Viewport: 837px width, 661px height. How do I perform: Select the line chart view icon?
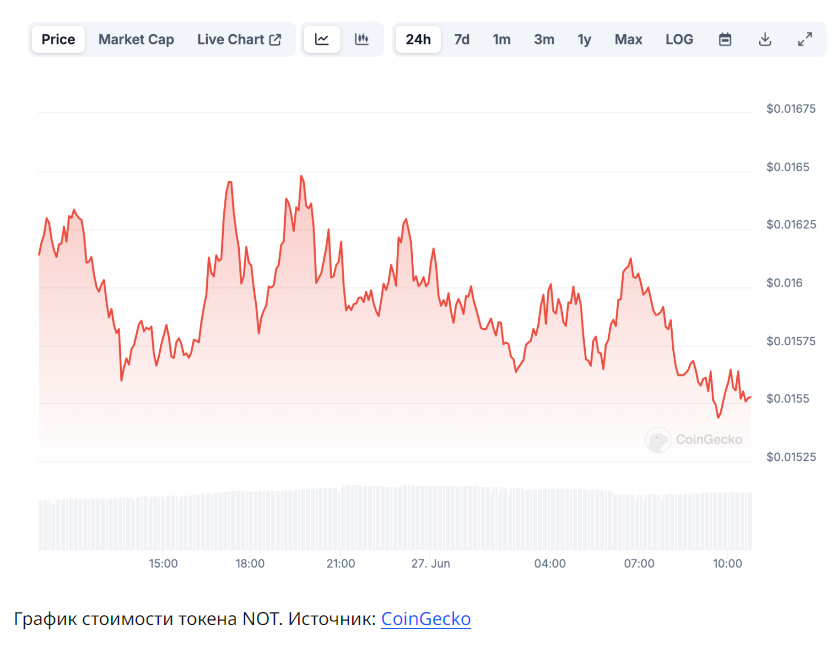322,40
